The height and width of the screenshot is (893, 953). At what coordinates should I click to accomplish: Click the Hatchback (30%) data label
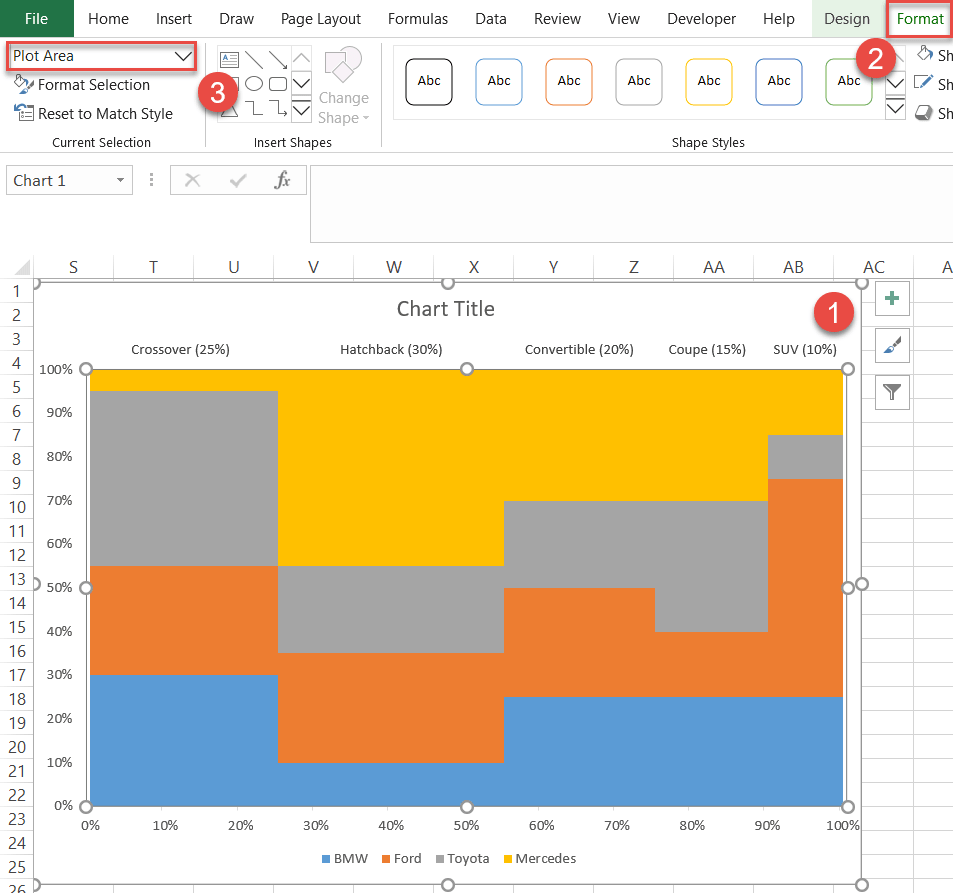[391, 350]
